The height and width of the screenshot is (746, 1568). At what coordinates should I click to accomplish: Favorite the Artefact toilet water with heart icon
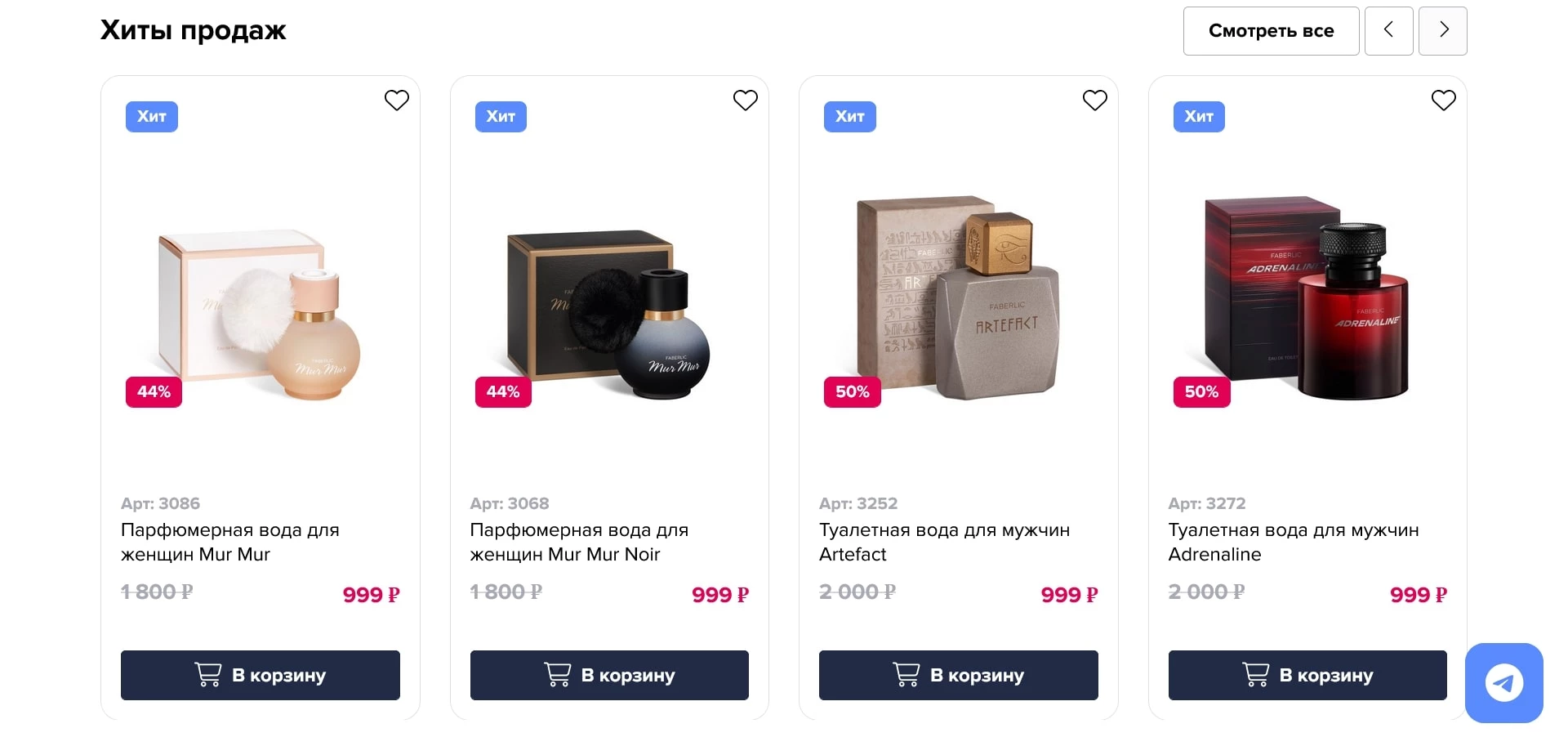[1094, 100]
